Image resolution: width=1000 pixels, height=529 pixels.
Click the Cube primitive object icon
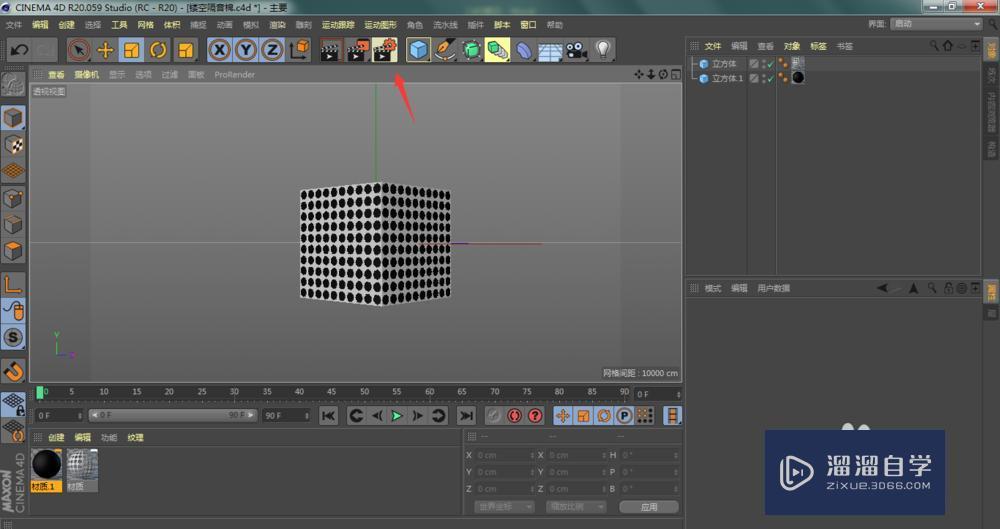click(x=419, y=50)
